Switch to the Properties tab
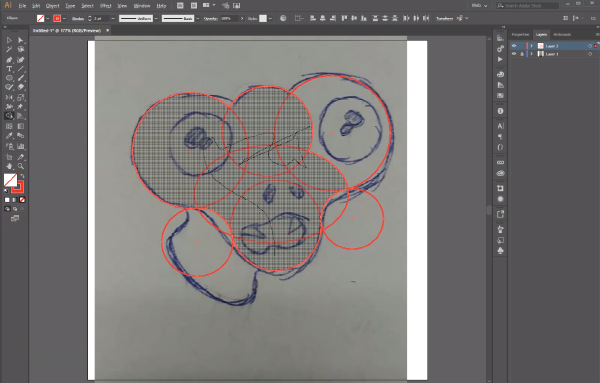This screenshot has width=600, height=383. 520,34
